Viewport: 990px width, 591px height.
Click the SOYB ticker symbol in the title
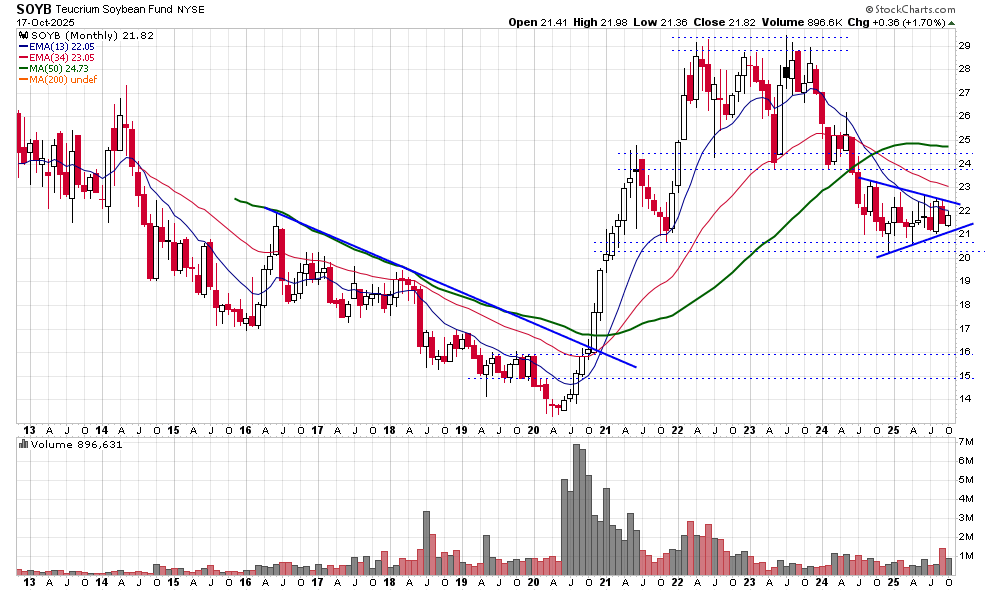click(x=34, y=9)
